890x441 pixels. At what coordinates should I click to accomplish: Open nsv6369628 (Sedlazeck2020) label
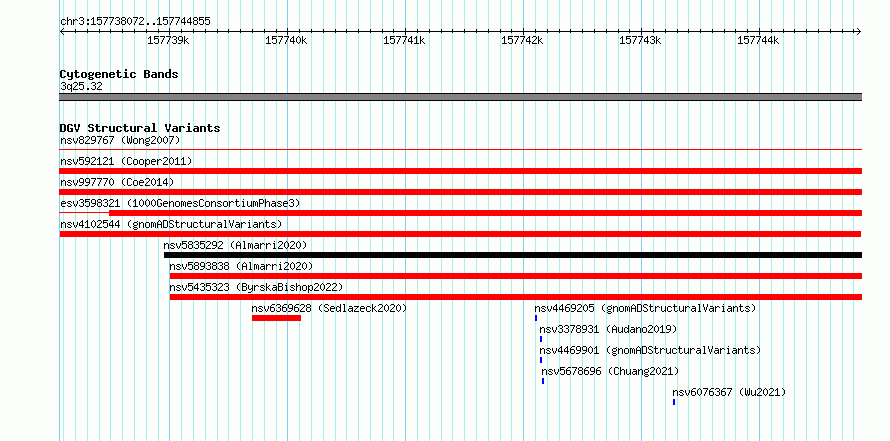(329, 308)
